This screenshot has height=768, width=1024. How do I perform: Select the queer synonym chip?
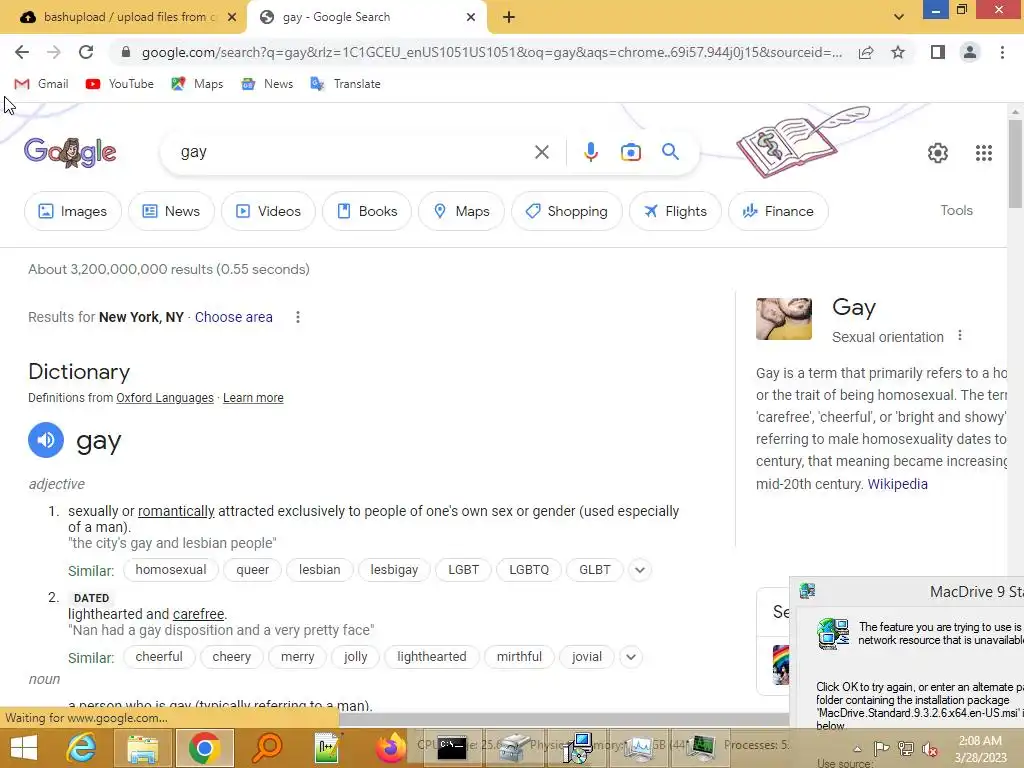point(252,569)
